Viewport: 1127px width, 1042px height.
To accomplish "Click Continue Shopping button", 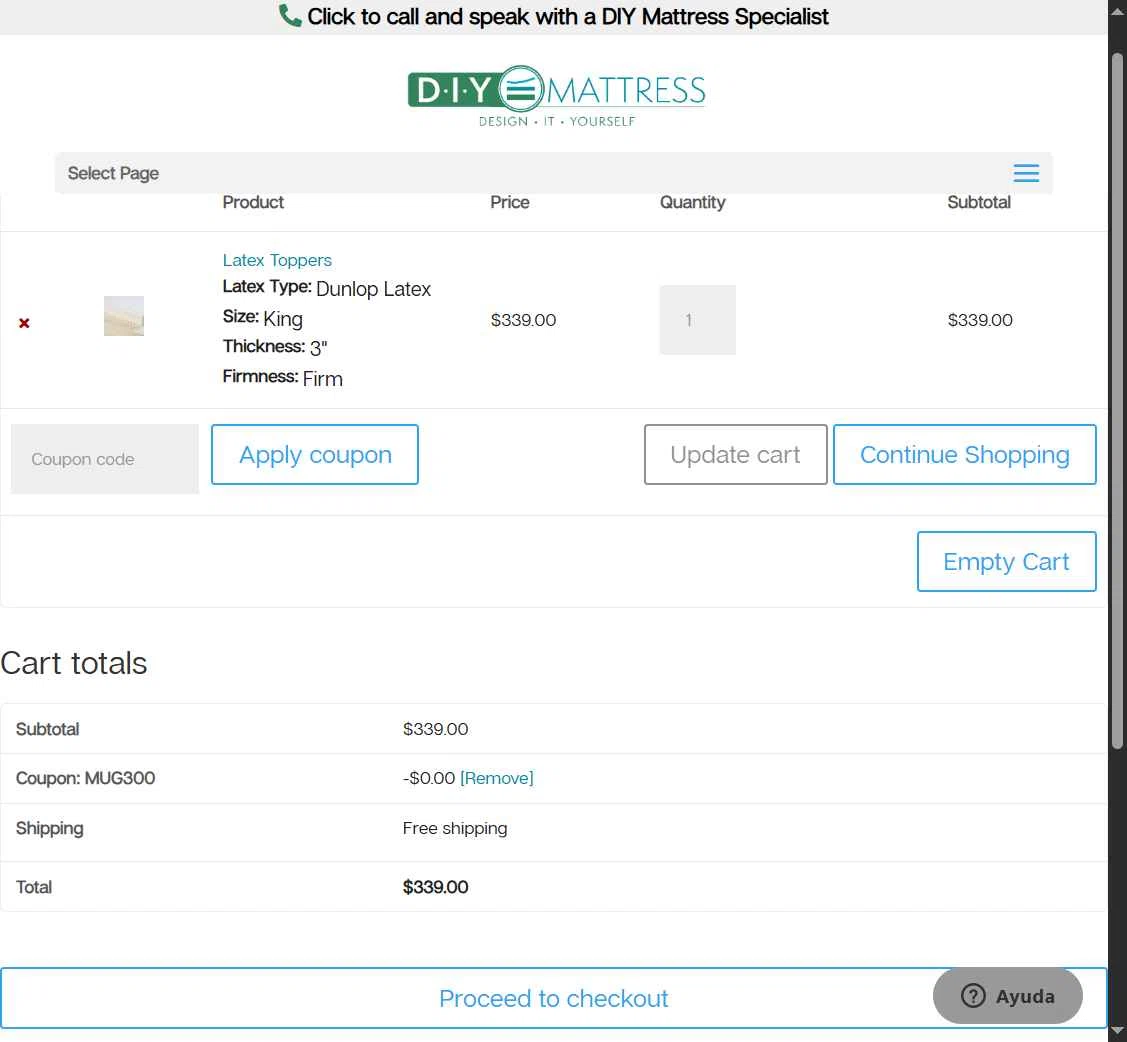I will coord(965,454).
